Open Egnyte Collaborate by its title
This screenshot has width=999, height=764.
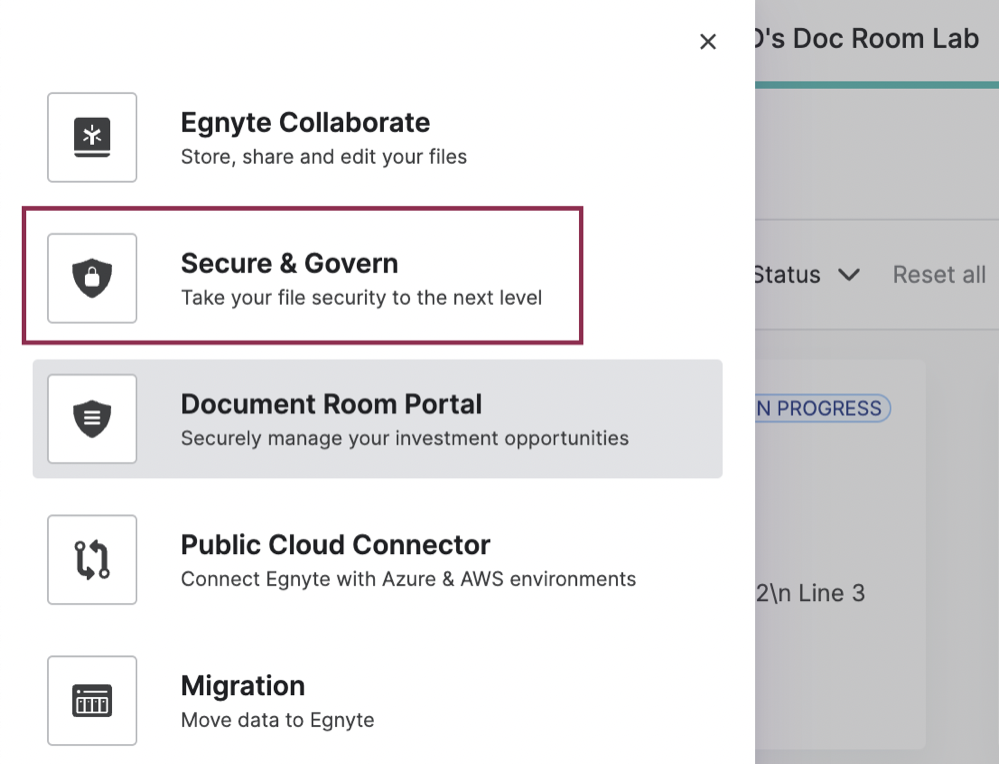coord(305,122)
